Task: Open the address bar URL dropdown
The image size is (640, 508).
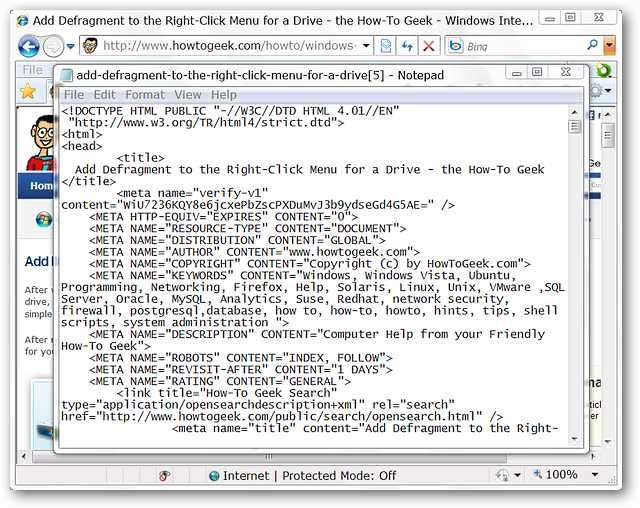Action: coord(366,46)
